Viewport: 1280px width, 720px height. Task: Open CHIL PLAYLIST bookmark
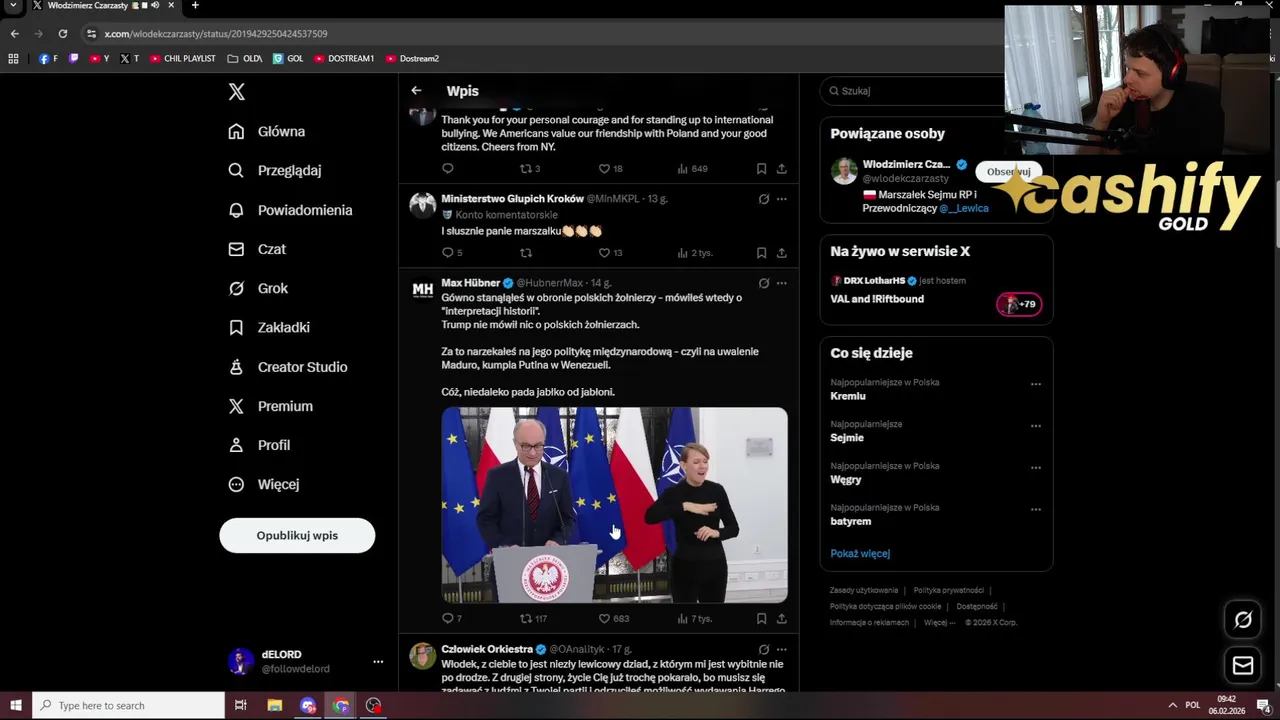(183, 58)
